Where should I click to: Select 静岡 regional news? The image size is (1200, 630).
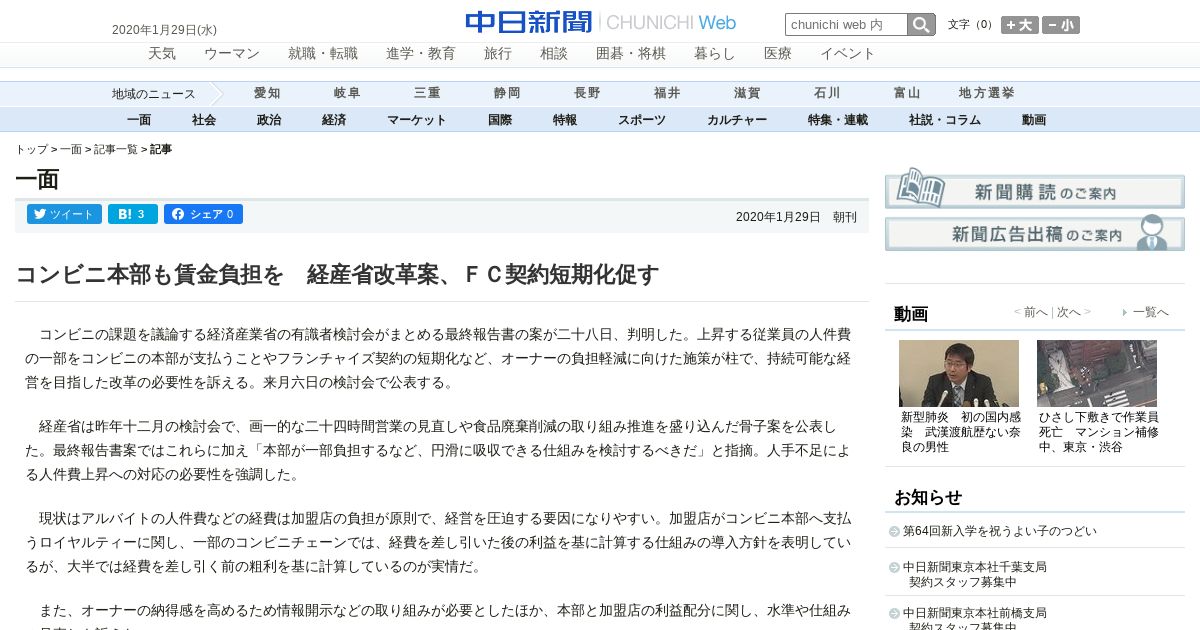pos(507,93)
